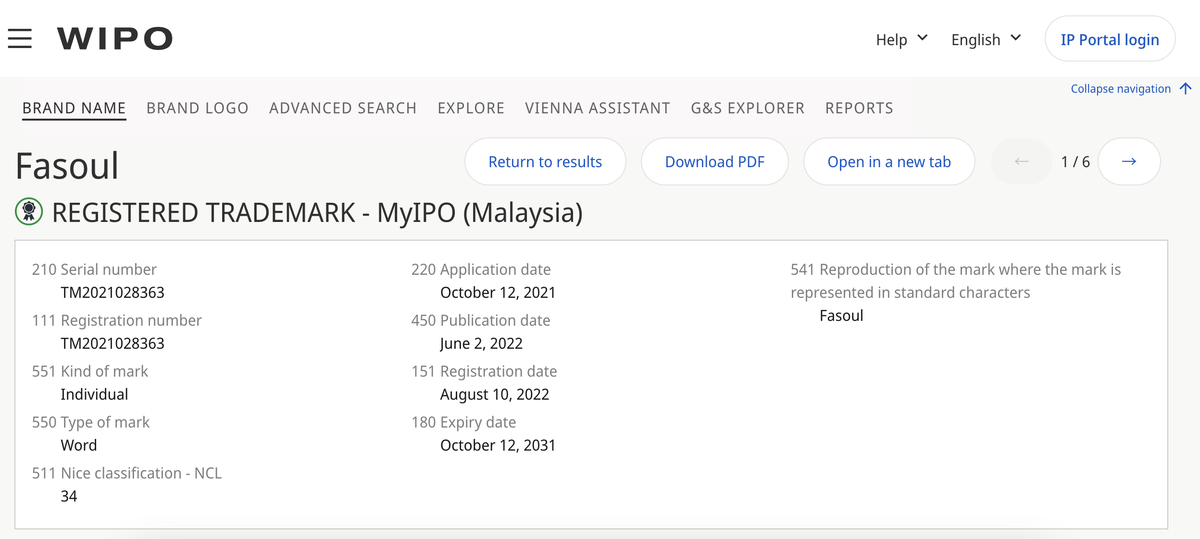This screenshot has height=539, width=1200.
Task: Click Nice classification value 34
Action: 69,496
